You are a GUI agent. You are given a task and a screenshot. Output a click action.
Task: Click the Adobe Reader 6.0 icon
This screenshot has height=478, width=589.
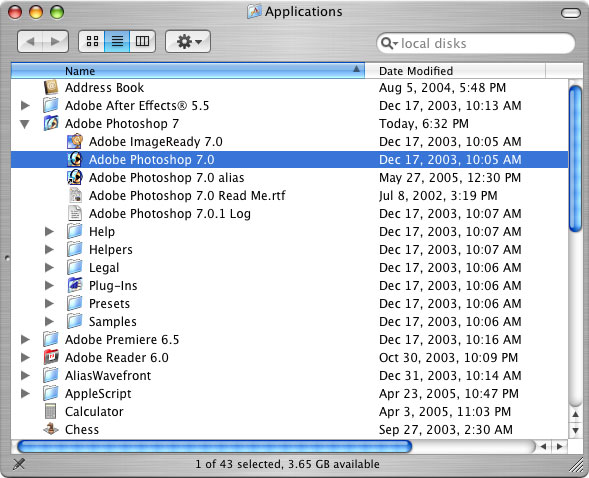click(x=51, y=357)
